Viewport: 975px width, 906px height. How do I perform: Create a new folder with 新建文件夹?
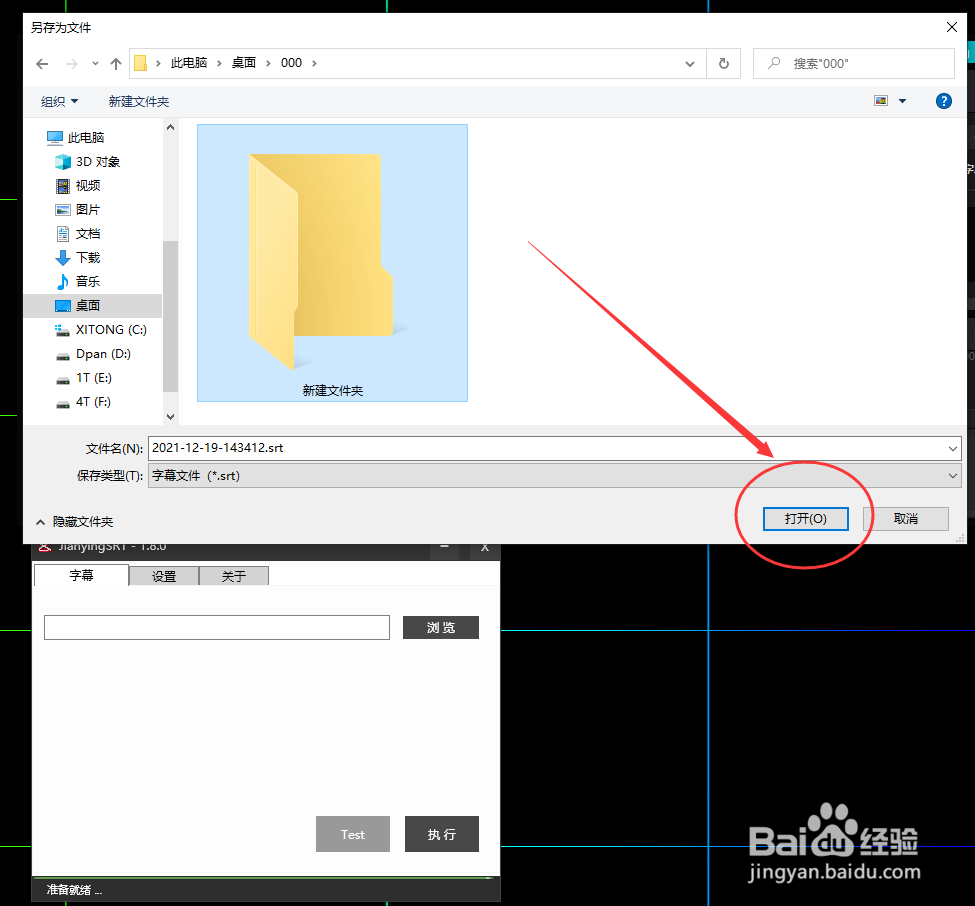pos(139,101)
